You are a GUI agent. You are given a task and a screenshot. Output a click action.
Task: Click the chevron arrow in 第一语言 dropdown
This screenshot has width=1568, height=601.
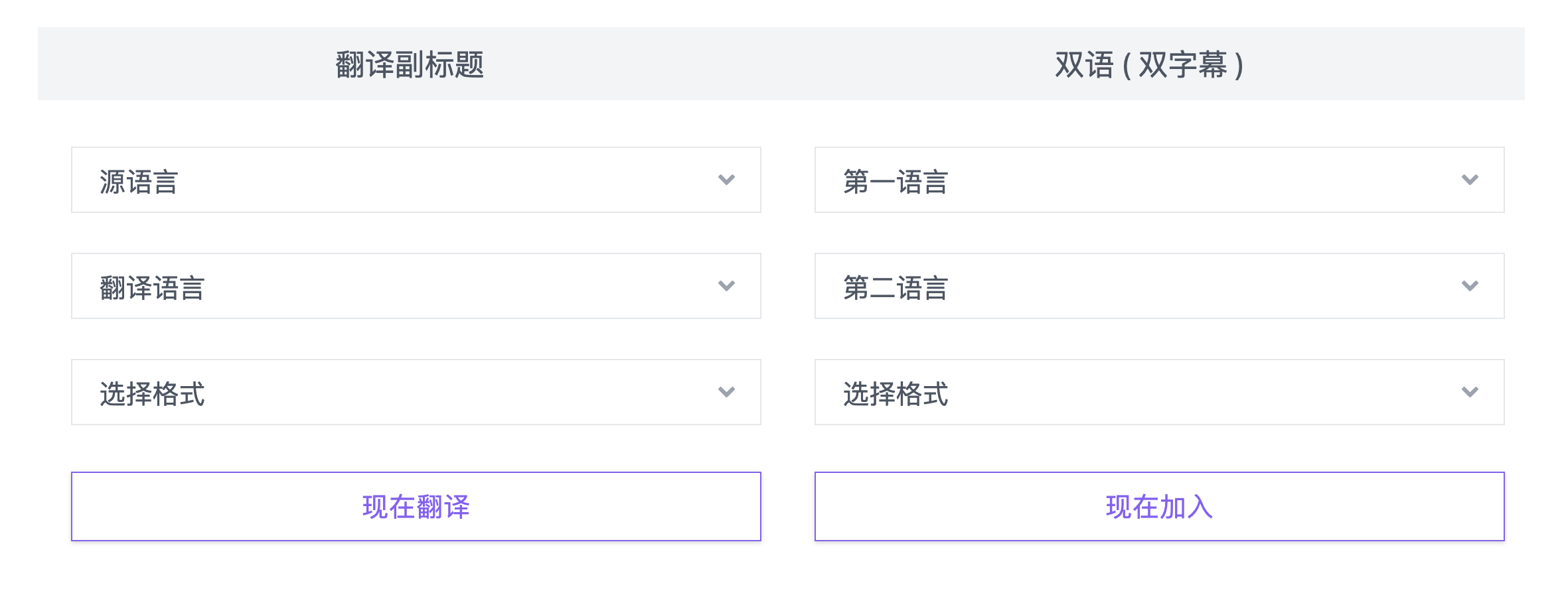1470,180
